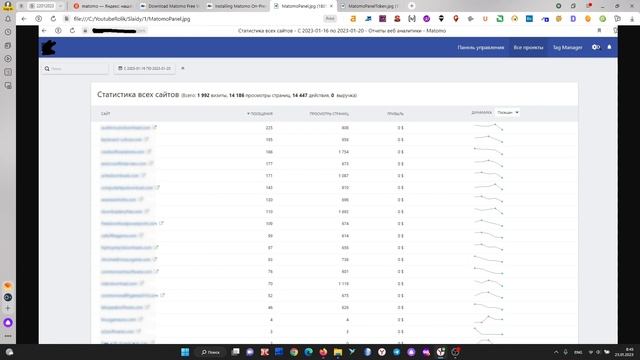Open a new browser tab with the plus button

[411, 6]
